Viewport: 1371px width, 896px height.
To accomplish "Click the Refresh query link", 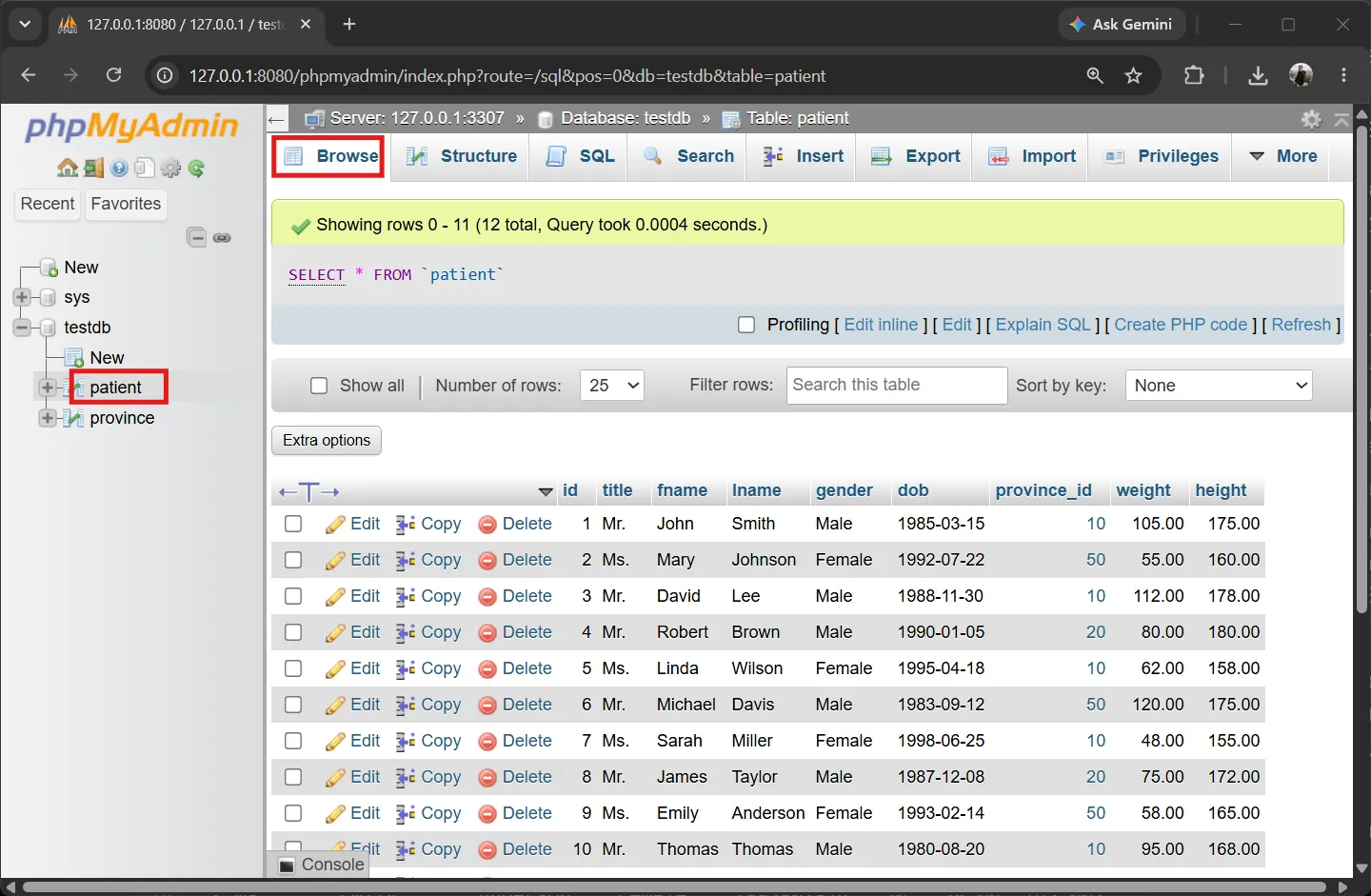I will tap(1301, 325).
